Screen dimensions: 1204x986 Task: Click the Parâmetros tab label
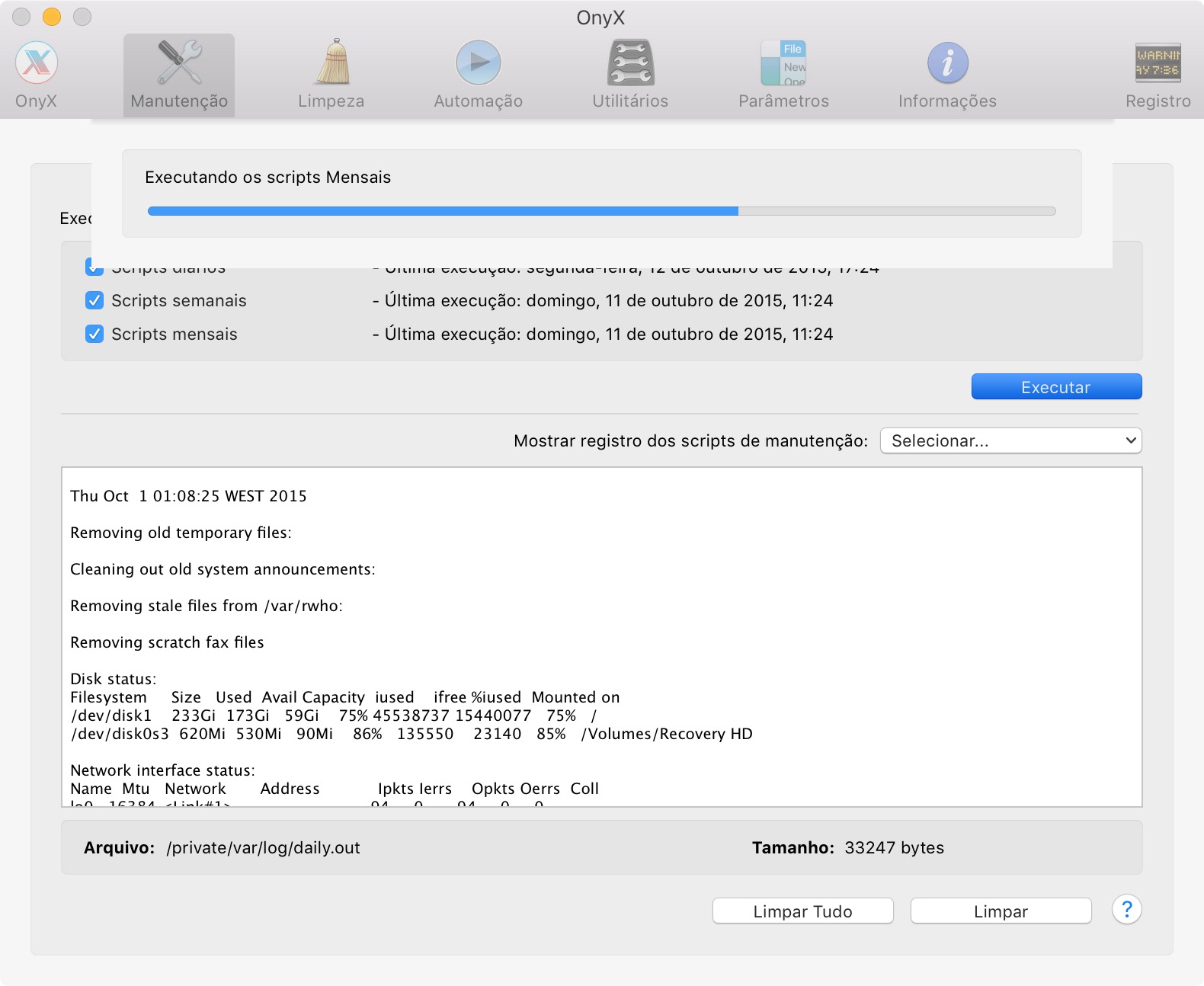[x=783, y=101]
